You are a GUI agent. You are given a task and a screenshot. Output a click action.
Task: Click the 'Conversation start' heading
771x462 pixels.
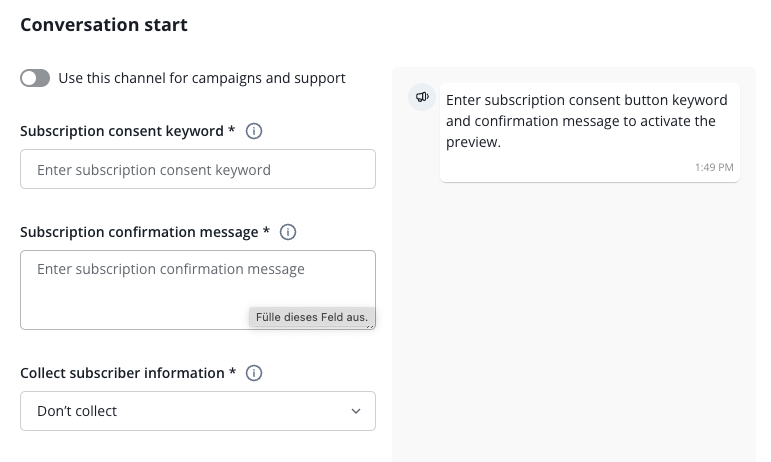click(104, 25)
